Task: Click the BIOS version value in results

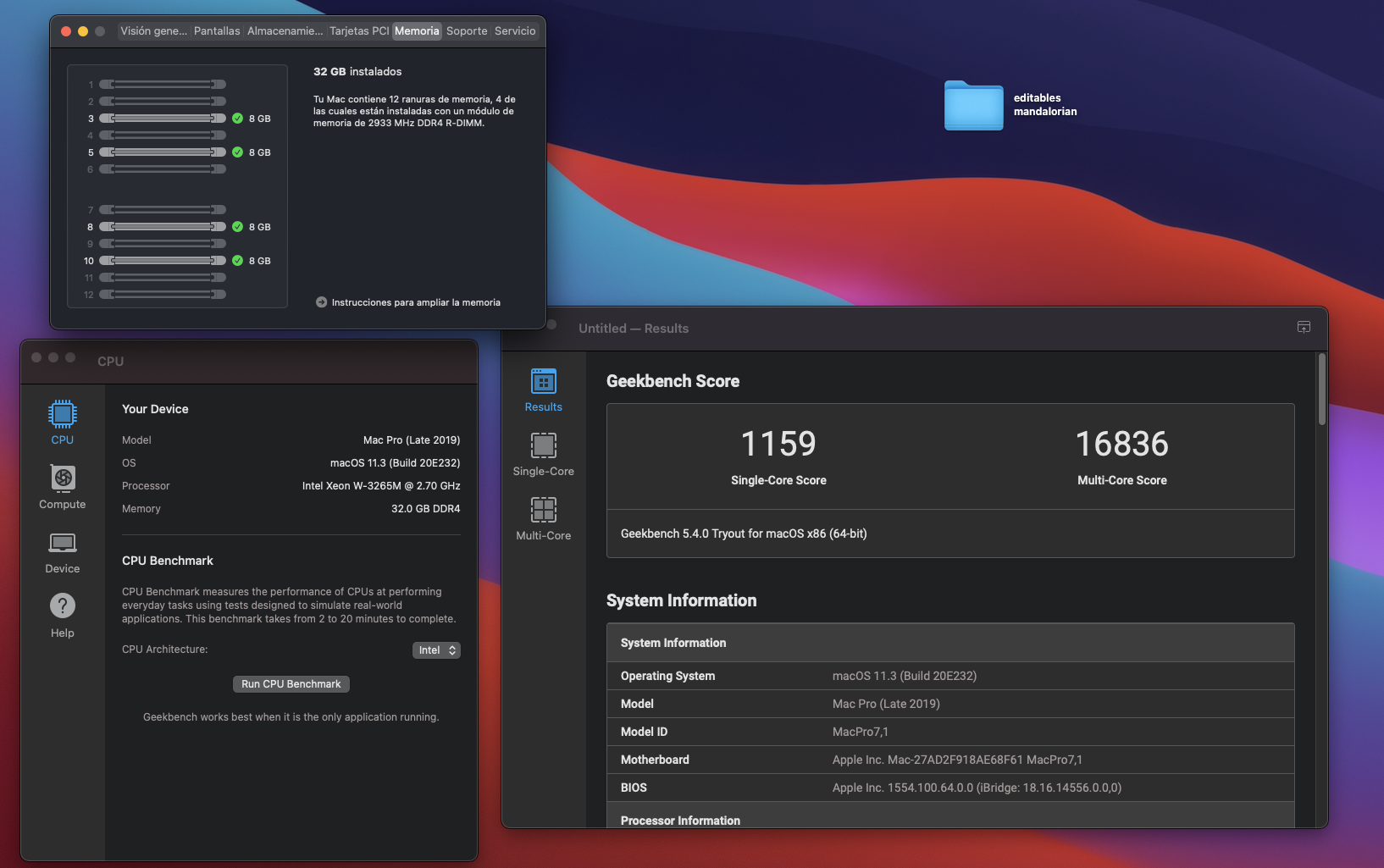Action: [x=977, y=788]
